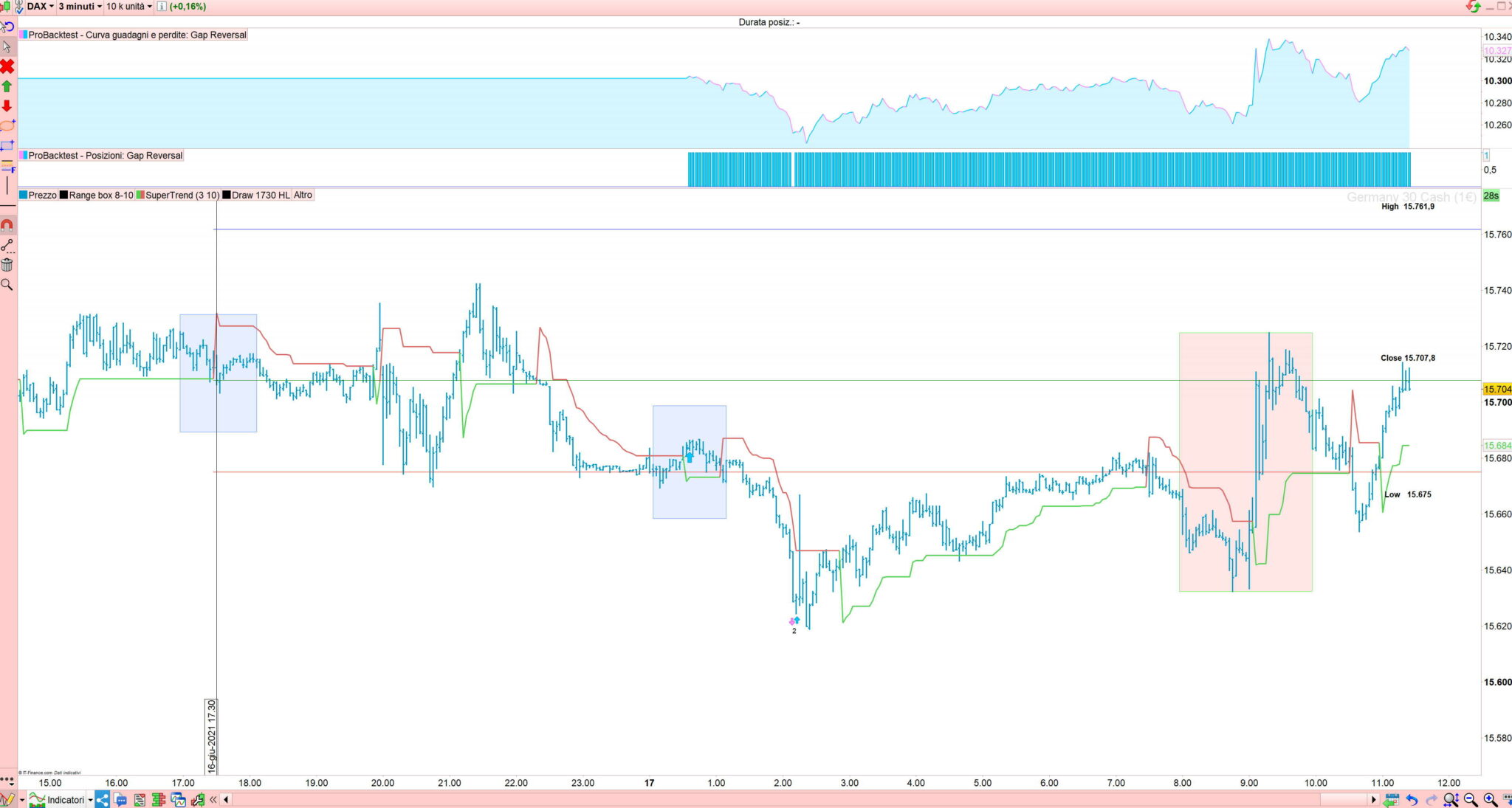Open the Altro label in price panel
This screenshot has width=1512, height=808.
pyautogui.click(x=303, y=195)
